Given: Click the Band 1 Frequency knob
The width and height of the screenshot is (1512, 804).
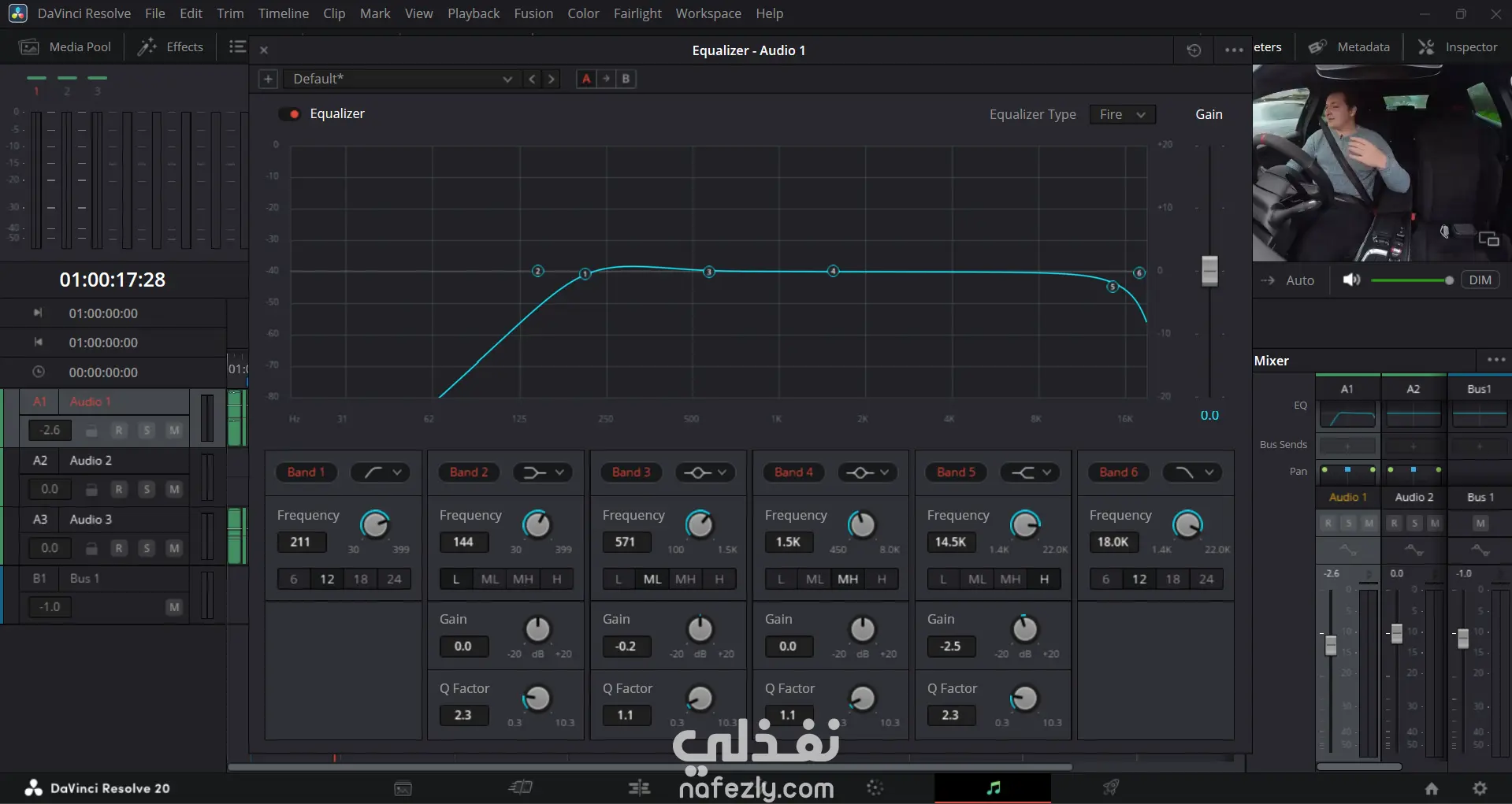Looking at the screenshot, I should tap(375, 524).
